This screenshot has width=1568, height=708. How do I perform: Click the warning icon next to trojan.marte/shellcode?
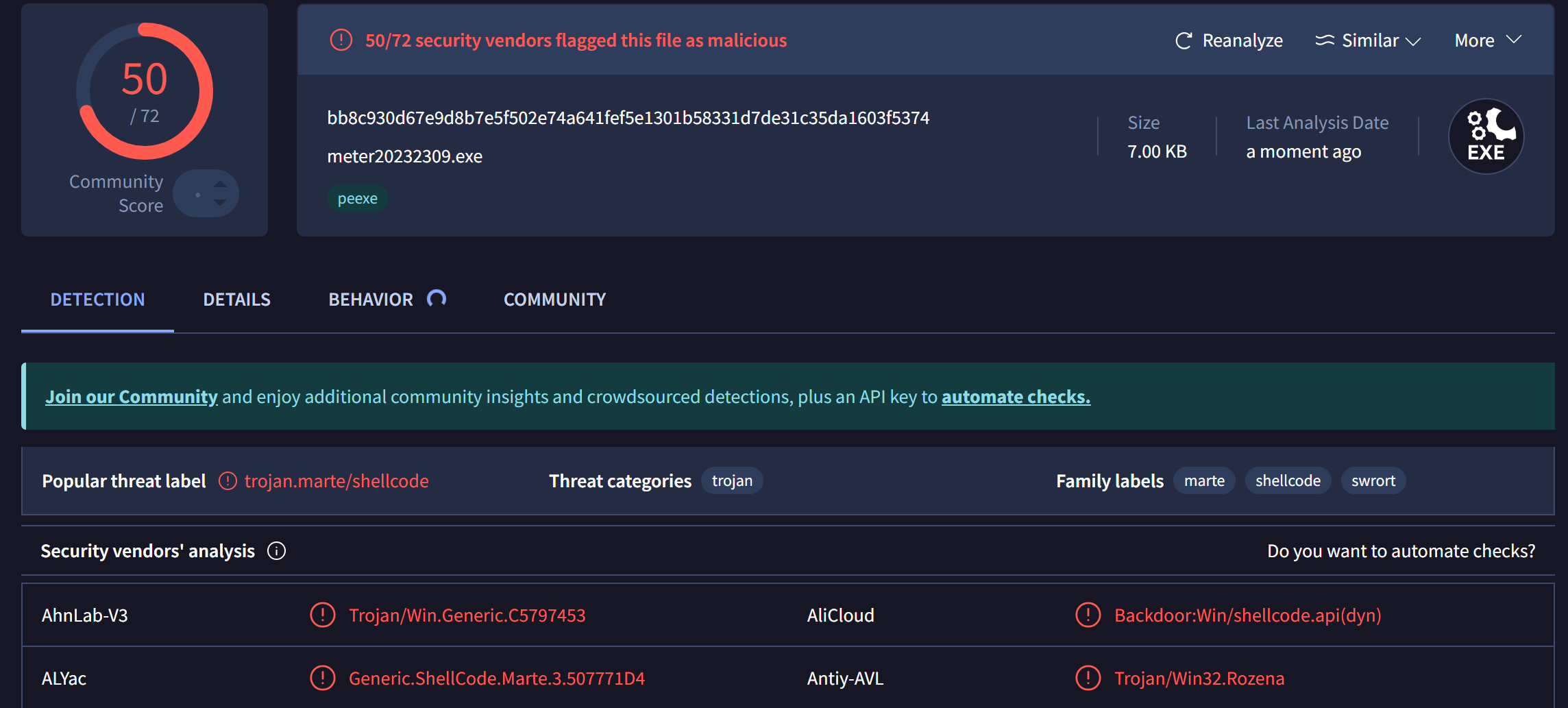pos(228,481)
